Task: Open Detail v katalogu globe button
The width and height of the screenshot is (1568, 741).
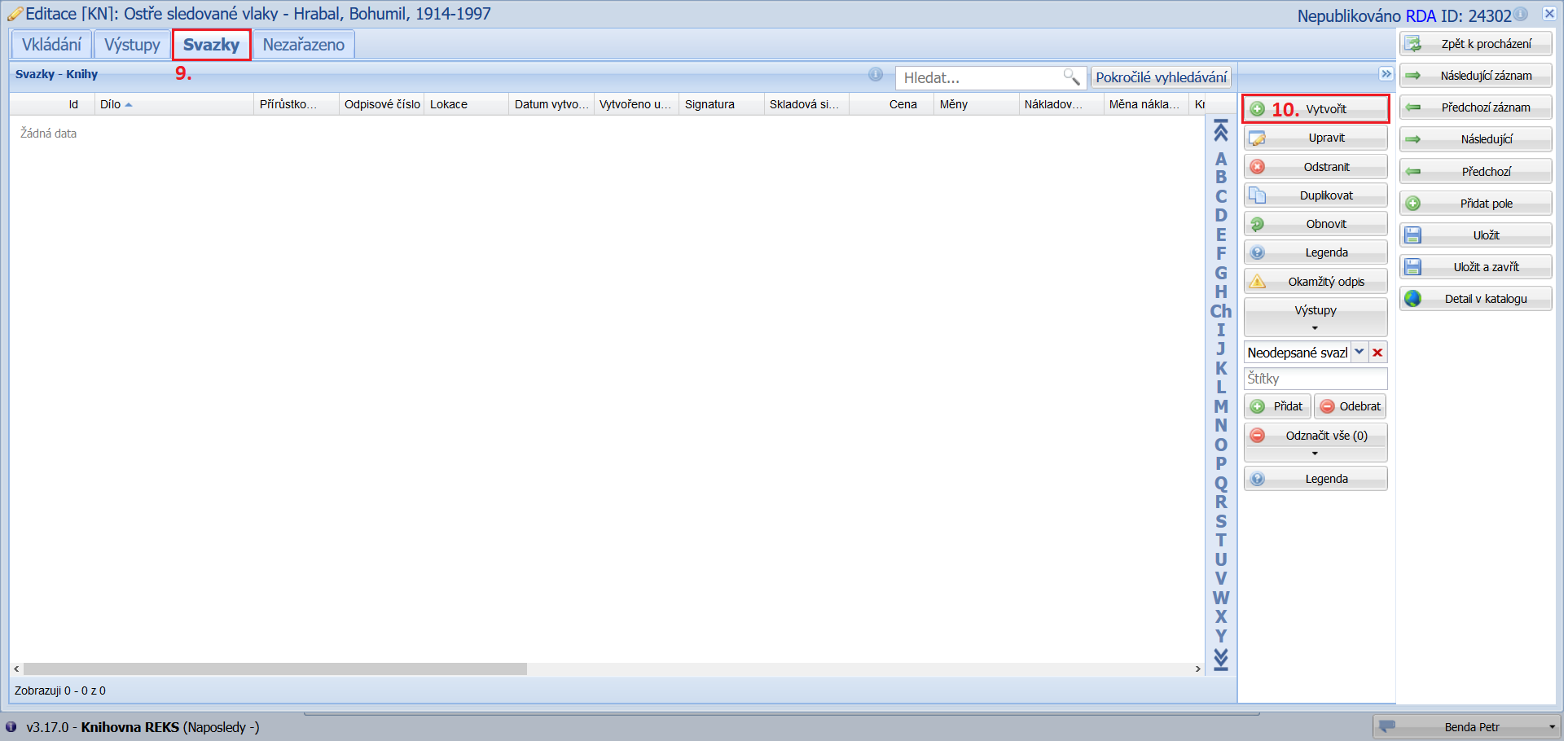Action: pyautogui.click(x=1475, y=299)
